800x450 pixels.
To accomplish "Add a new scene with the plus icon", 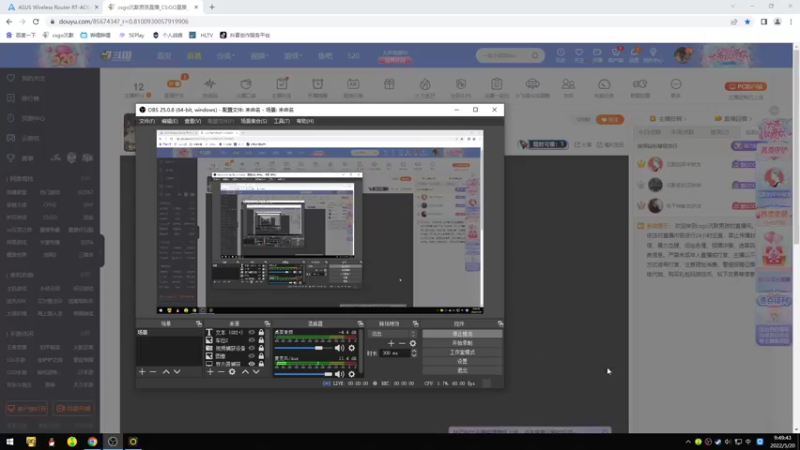I will (x=142, y=372).
